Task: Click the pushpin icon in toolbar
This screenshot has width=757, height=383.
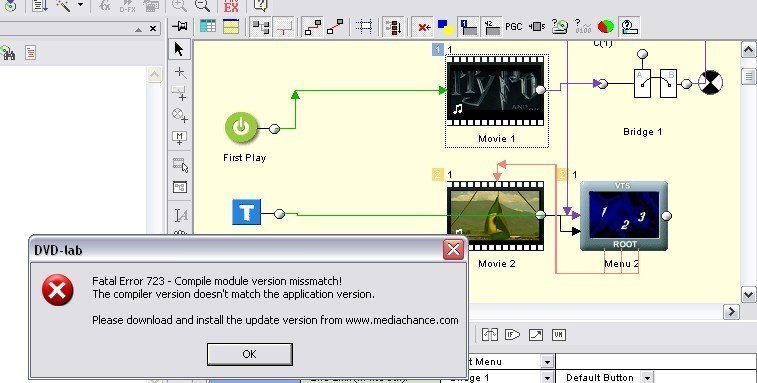Action: tap(180, 26)
